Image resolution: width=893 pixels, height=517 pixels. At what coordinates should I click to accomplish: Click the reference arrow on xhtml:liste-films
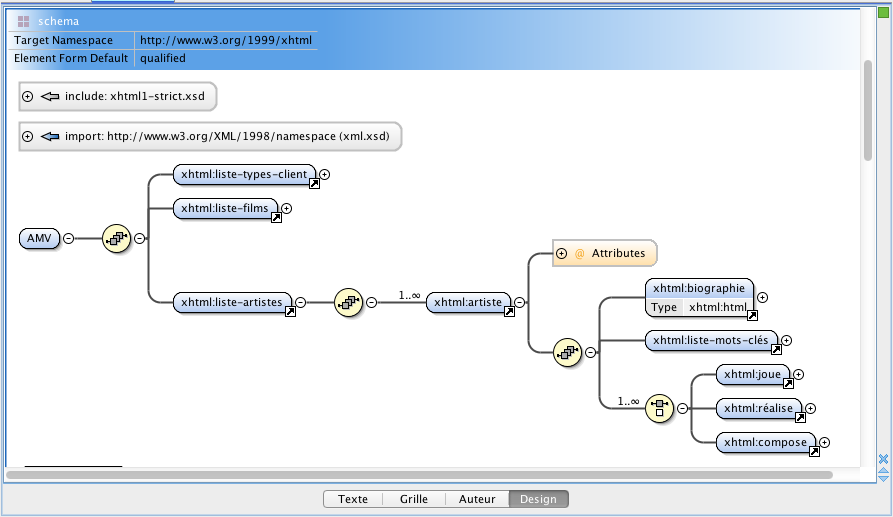tap(276, 218)
